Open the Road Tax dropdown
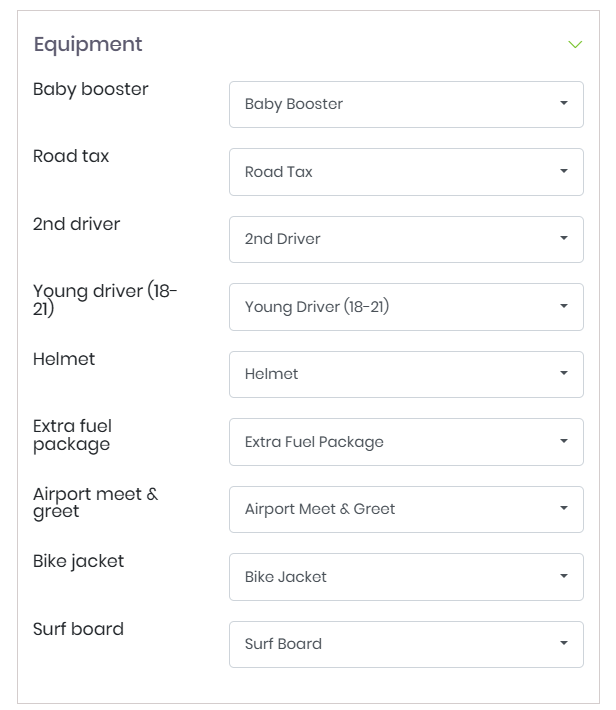 pyautogui.click(x=405, y=172)
